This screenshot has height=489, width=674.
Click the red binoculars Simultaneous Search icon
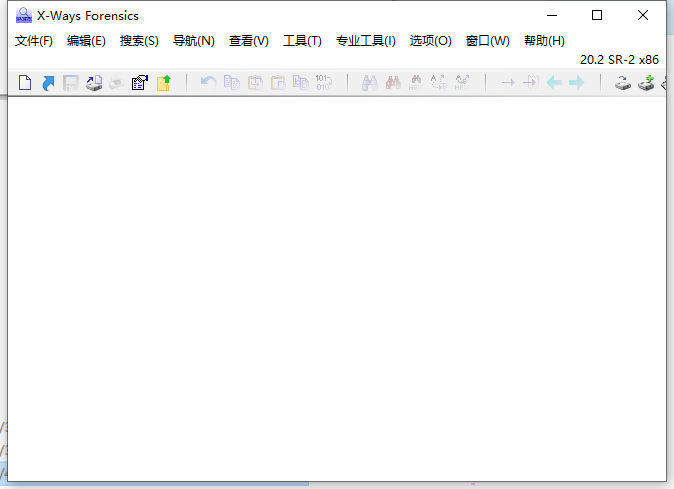tap(393, 82)
